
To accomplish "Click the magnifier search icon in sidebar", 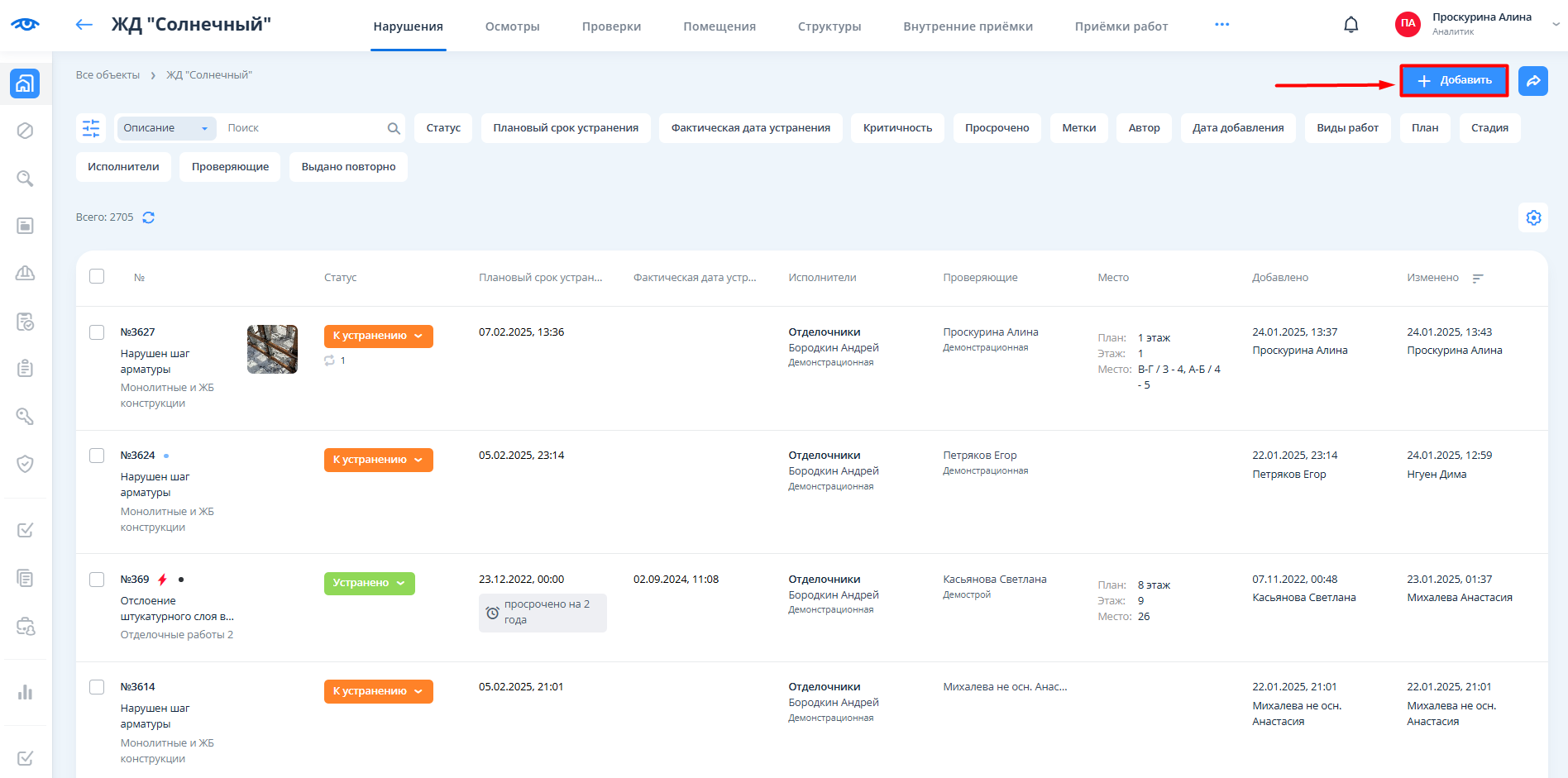I will tap(25, 179).
